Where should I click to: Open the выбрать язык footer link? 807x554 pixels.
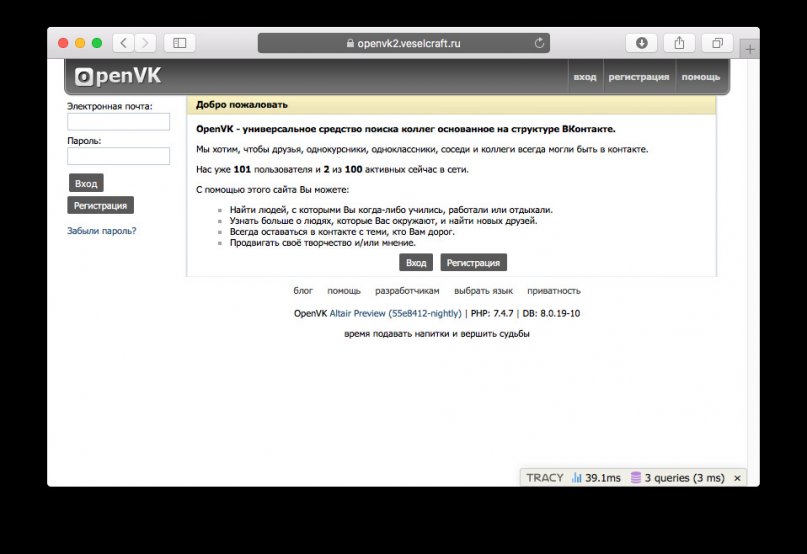click(x=483, y=291)
